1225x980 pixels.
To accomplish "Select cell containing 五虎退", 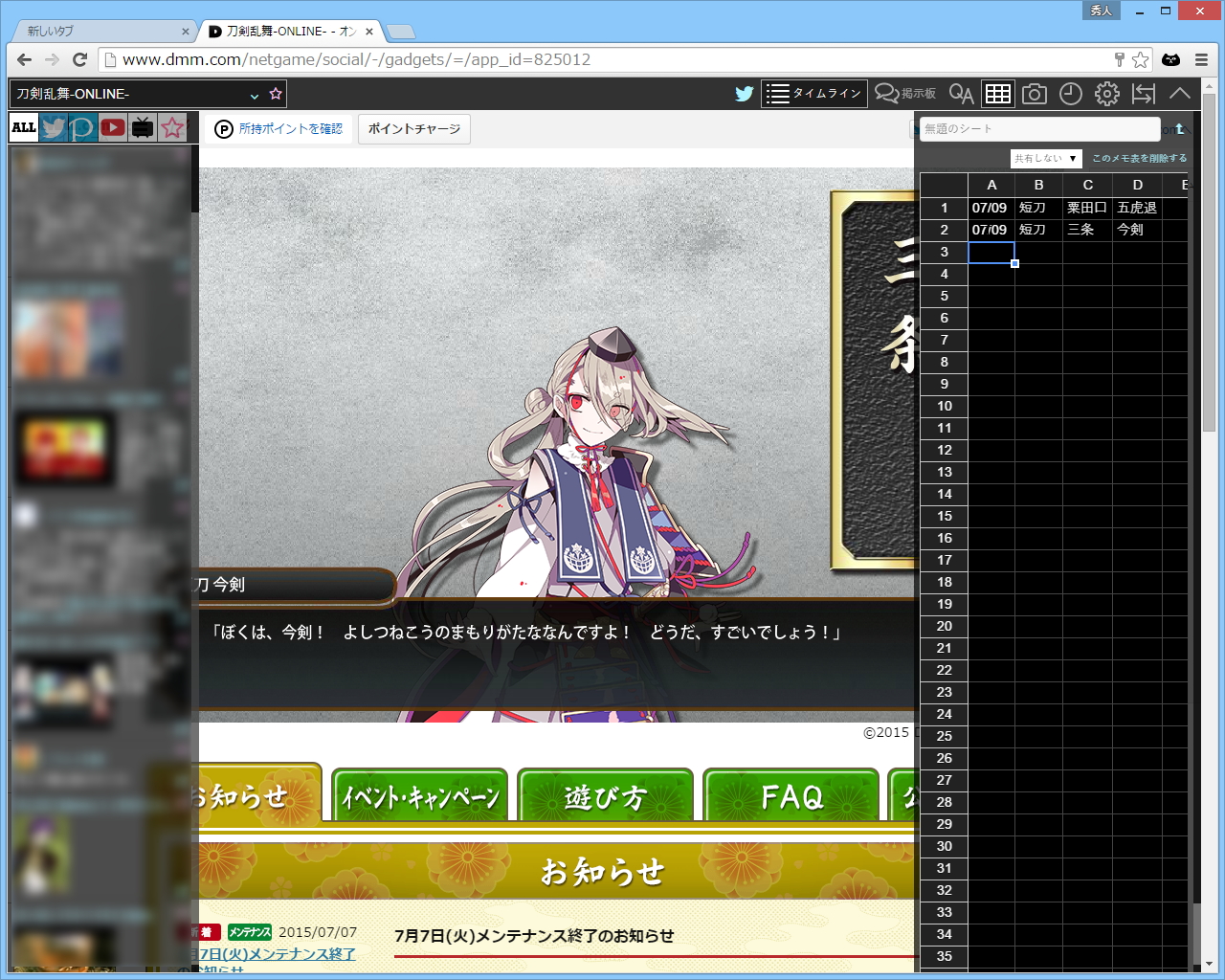I will [x=1137, y=208].
